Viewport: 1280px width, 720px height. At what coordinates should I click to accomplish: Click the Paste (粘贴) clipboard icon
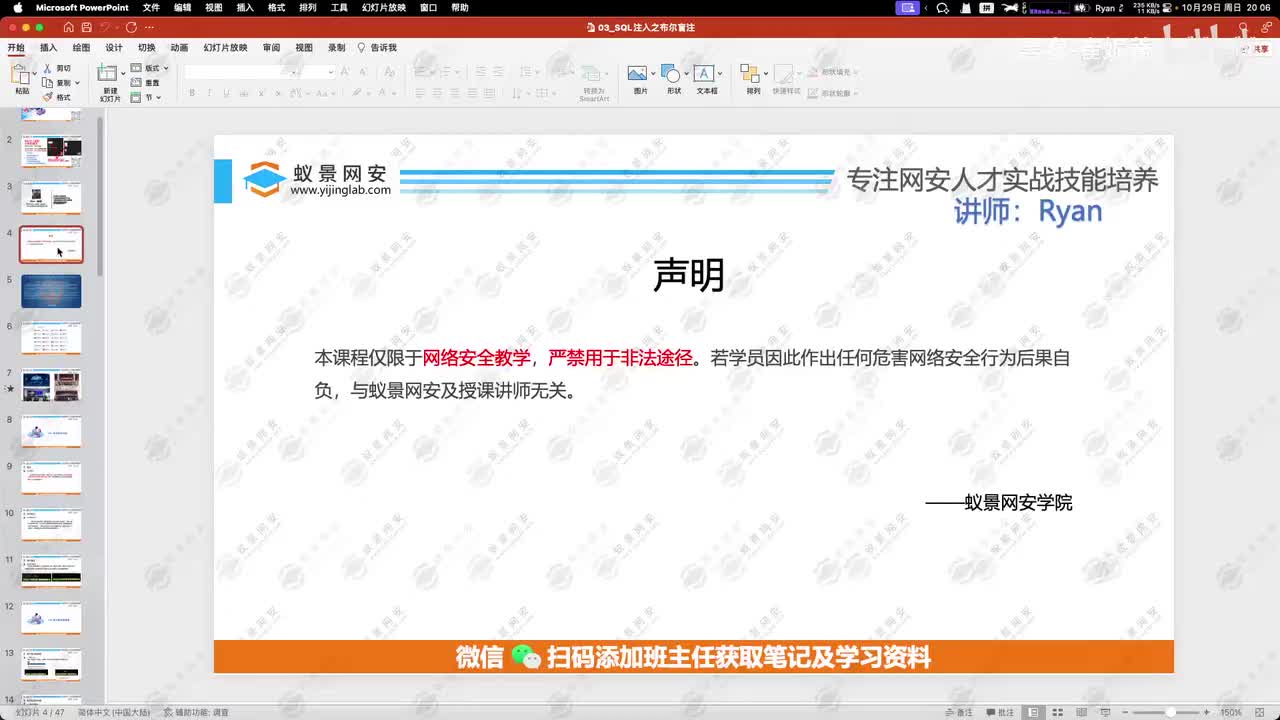[19, 74]
